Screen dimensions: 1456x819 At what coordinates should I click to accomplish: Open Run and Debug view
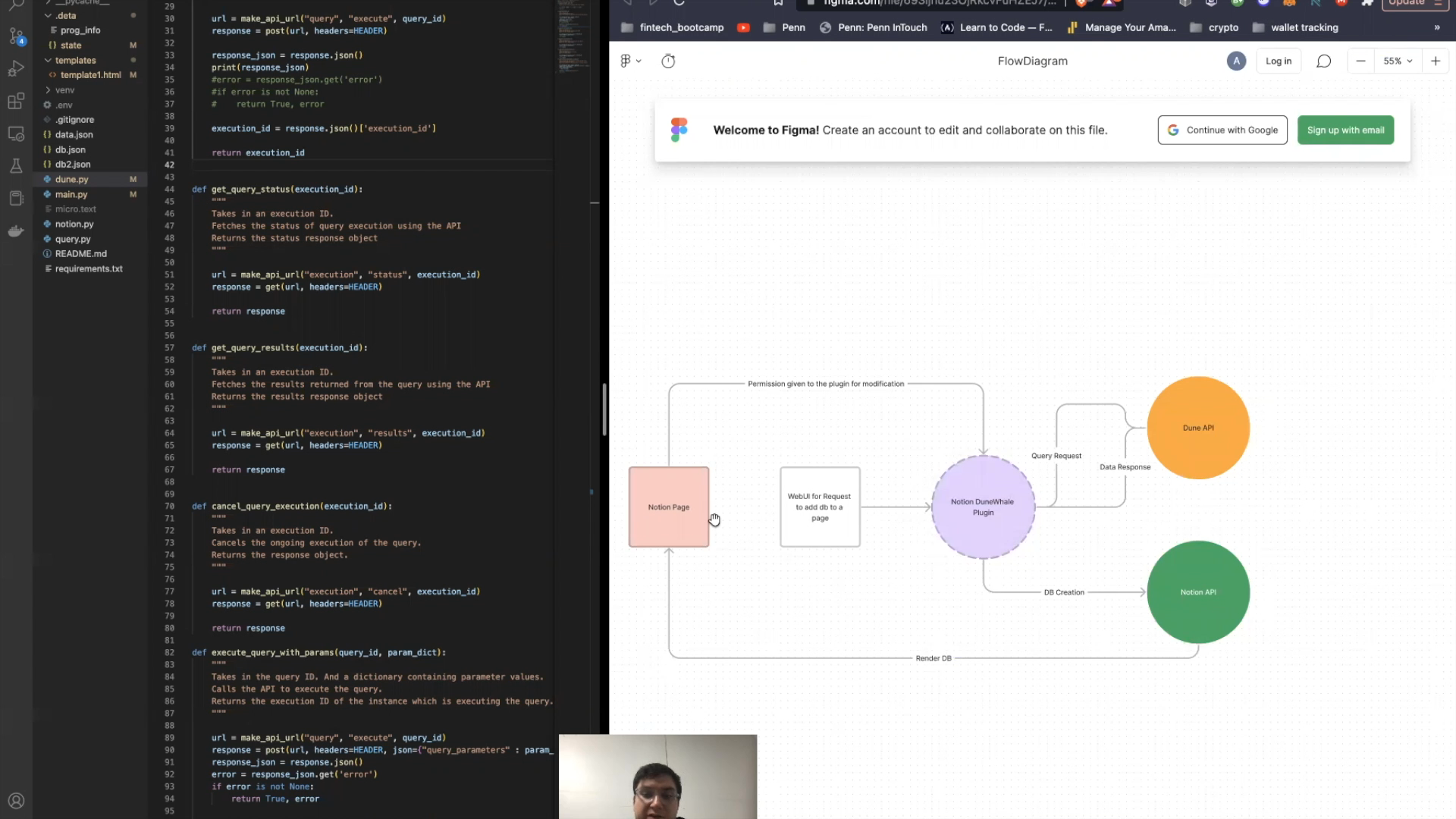(x=16, y=68)
